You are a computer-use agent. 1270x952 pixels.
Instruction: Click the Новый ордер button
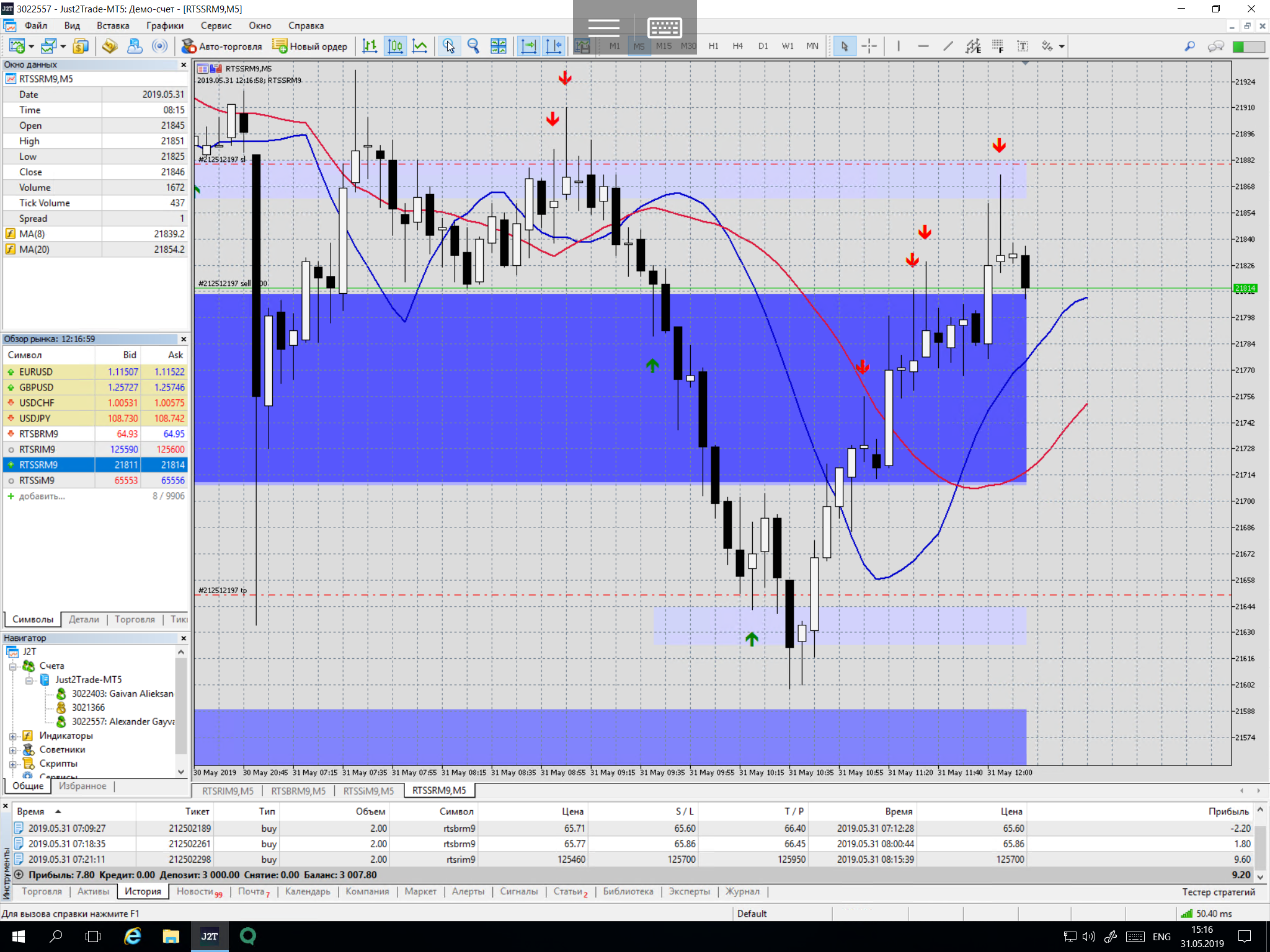310,46
